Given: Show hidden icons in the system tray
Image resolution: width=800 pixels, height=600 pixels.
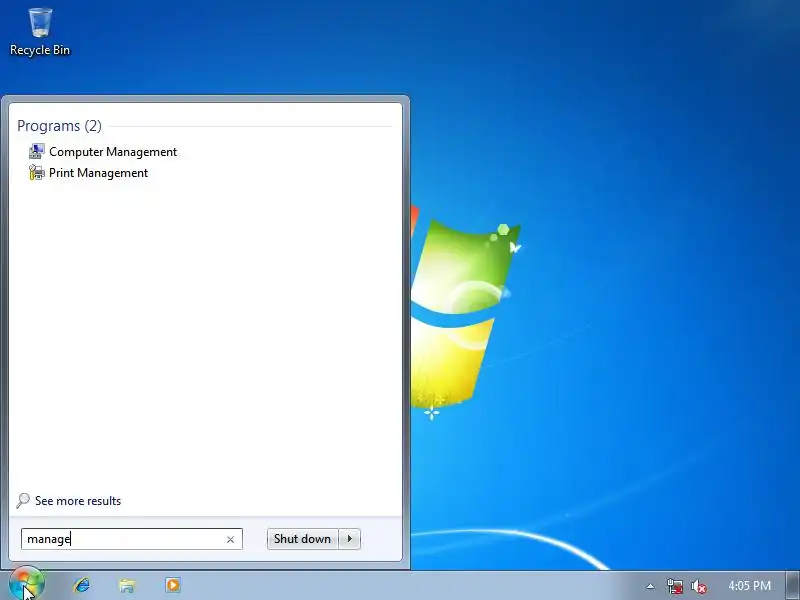Looking at the screenshot, I should [650, 586].
